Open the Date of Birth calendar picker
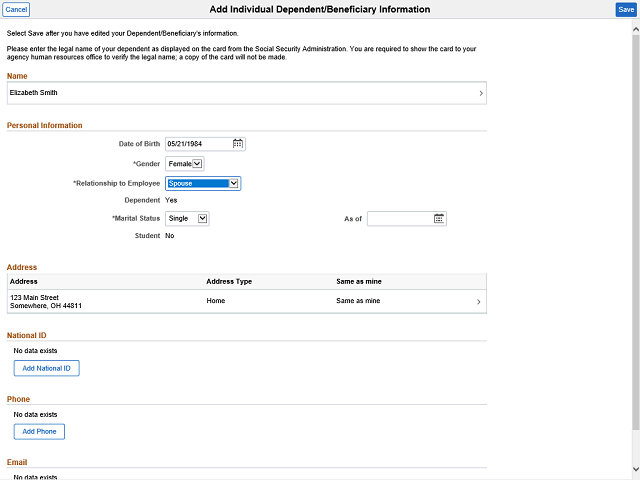Screen dimensions: 640x480 click(x=238, y=144)
